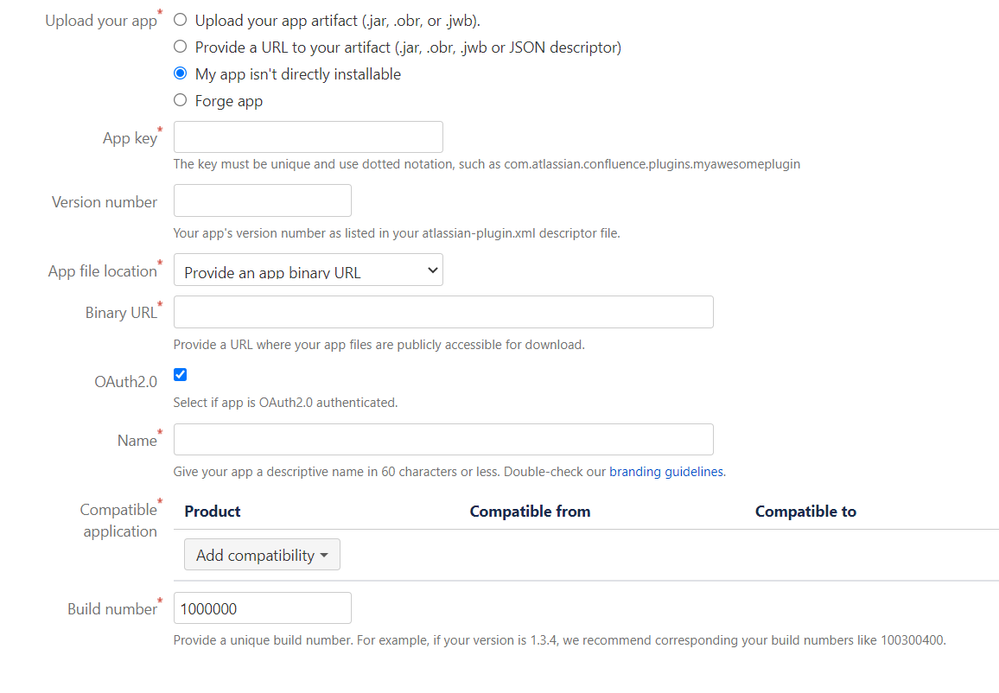This screenshot has height=693, width=999.
Task: Click the "Compatible to" column header
Action: 805,511
